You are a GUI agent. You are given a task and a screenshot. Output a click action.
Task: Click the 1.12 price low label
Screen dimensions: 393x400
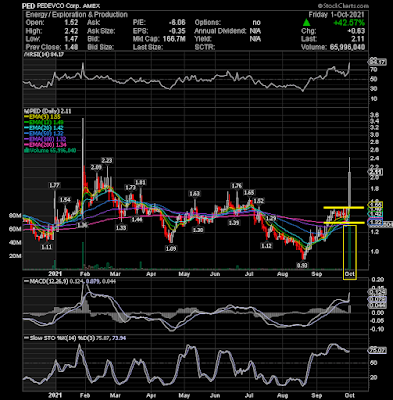[x=266, y=246]
